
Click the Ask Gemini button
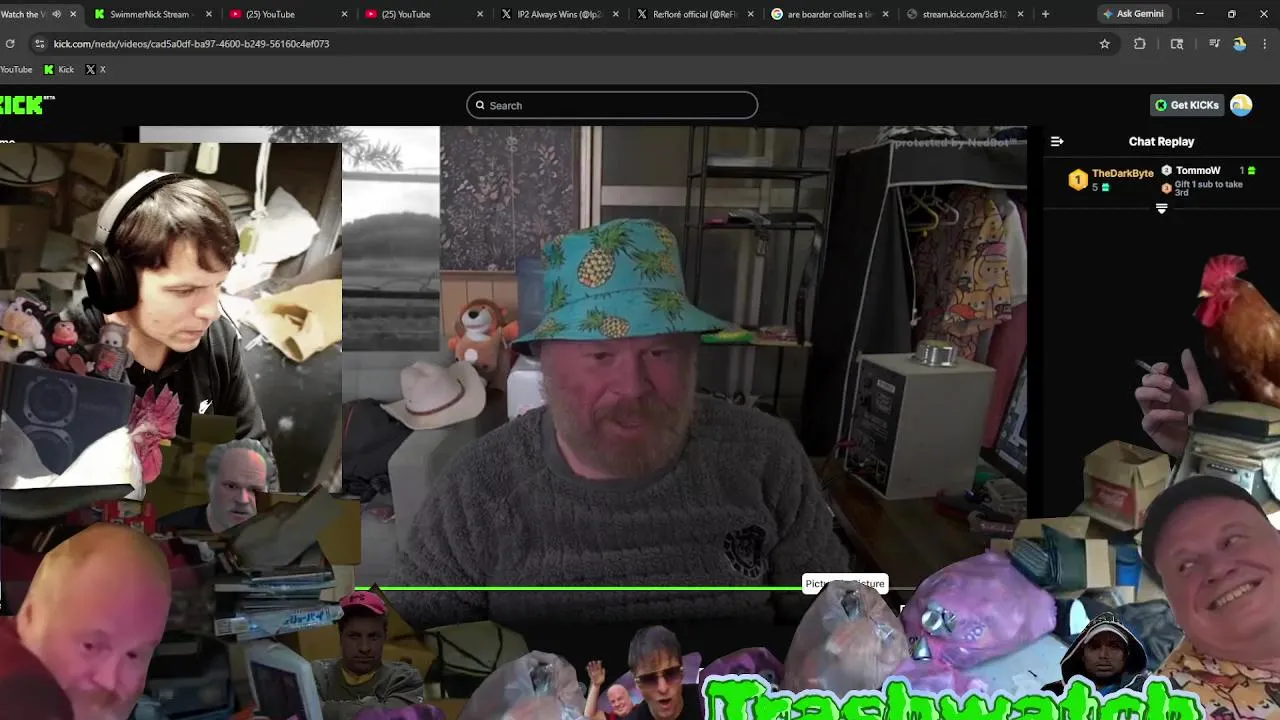click(1133, 14)
